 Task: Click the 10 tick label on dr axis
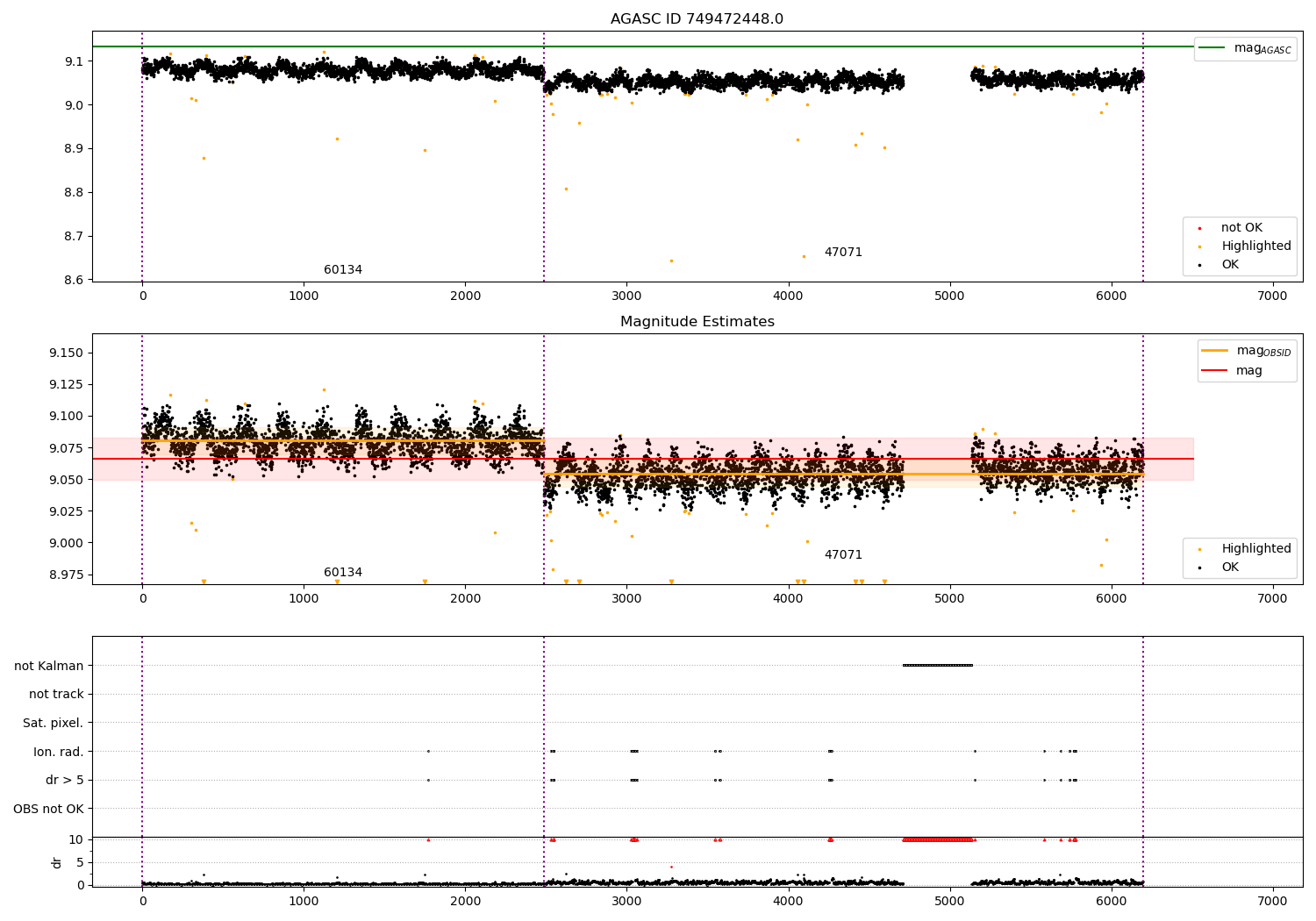[76, 840]
